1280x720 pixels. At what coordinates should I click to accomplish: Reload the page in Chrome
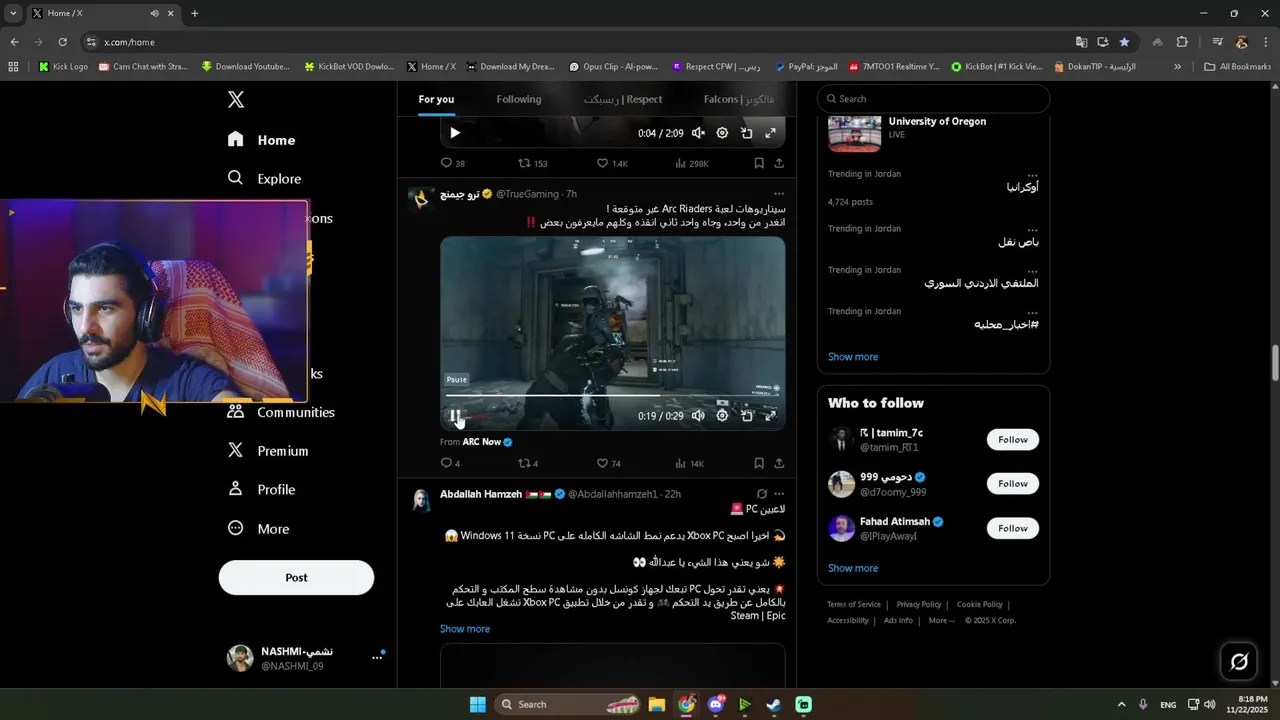(62, 42)
